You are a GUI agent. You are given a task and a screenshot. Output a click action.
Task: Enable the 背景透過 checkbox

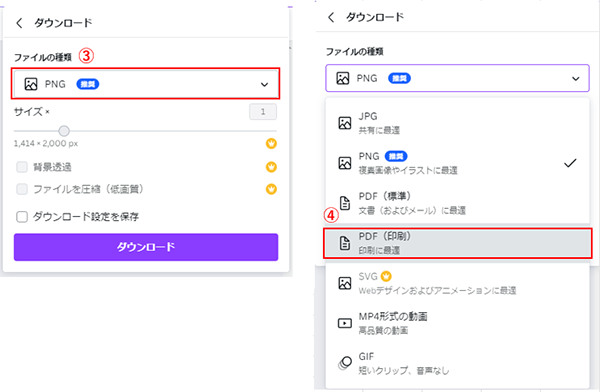[22, 167]
